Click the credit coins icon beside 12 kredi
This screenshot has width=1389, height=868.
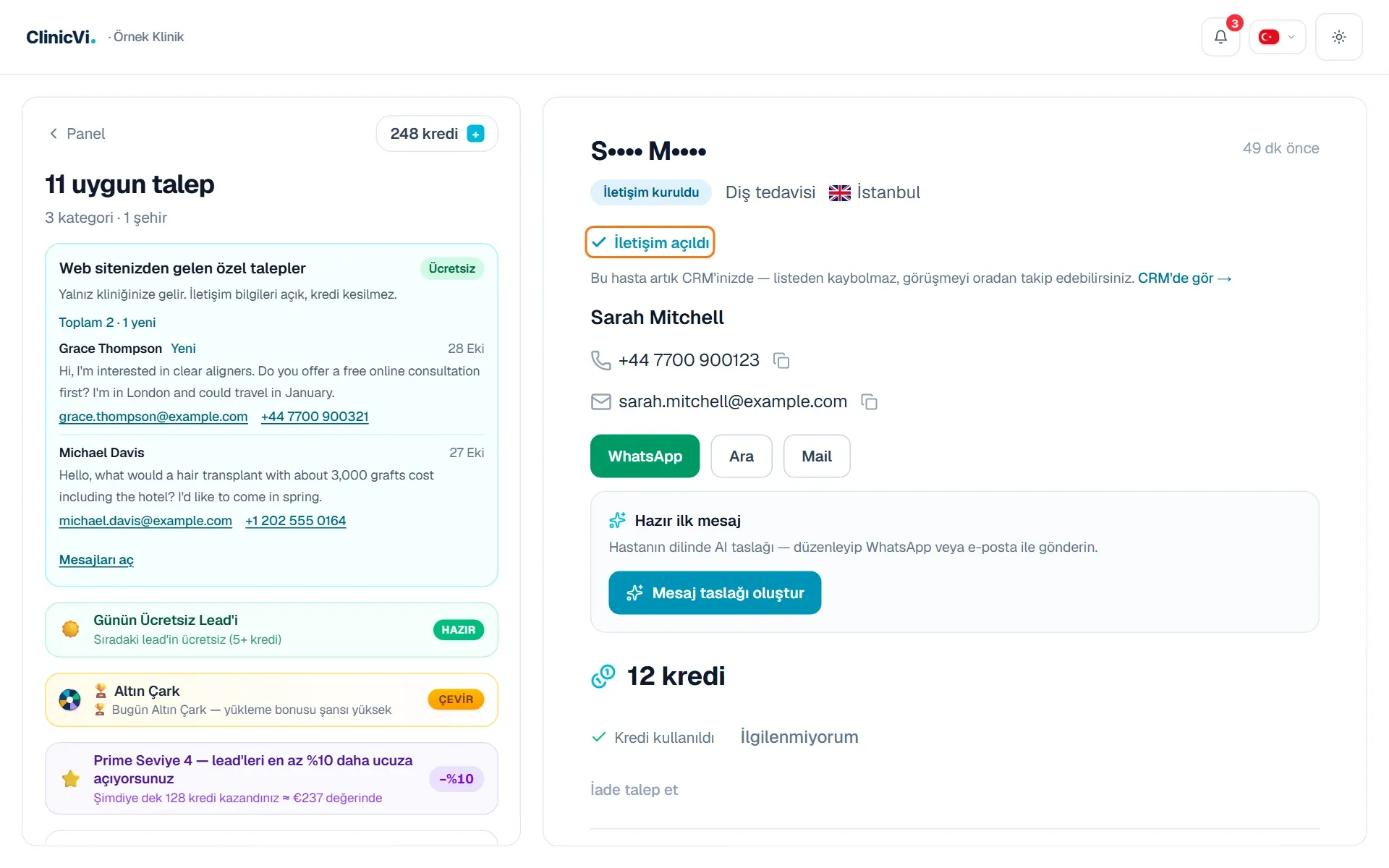603,676
